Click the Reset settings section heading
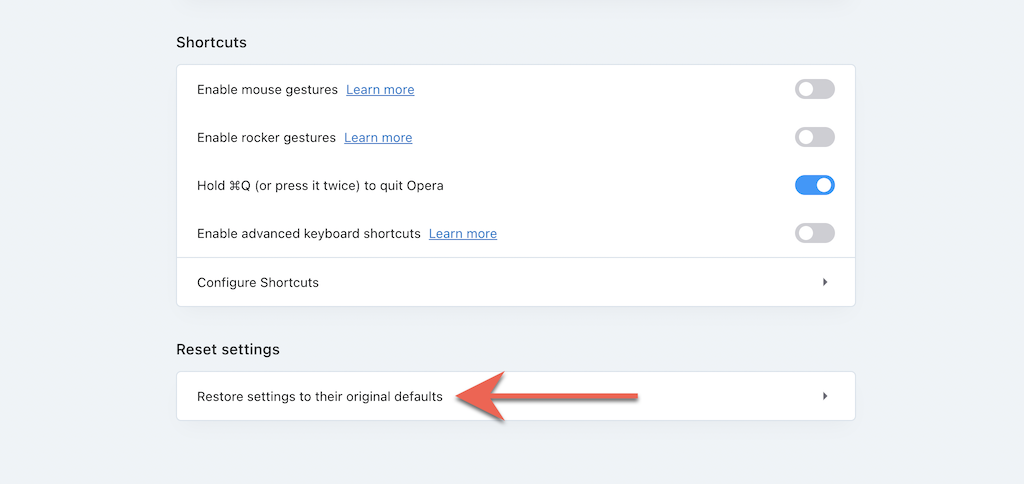Viewport: 1024px width, 484px height. click(x=228, y=349)
